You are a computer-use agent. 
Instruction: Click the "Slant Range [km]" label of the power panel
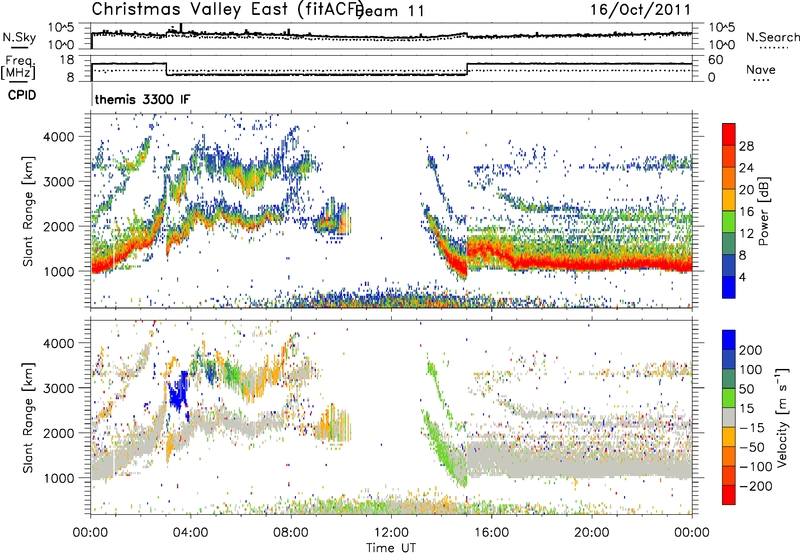(28, 211)
